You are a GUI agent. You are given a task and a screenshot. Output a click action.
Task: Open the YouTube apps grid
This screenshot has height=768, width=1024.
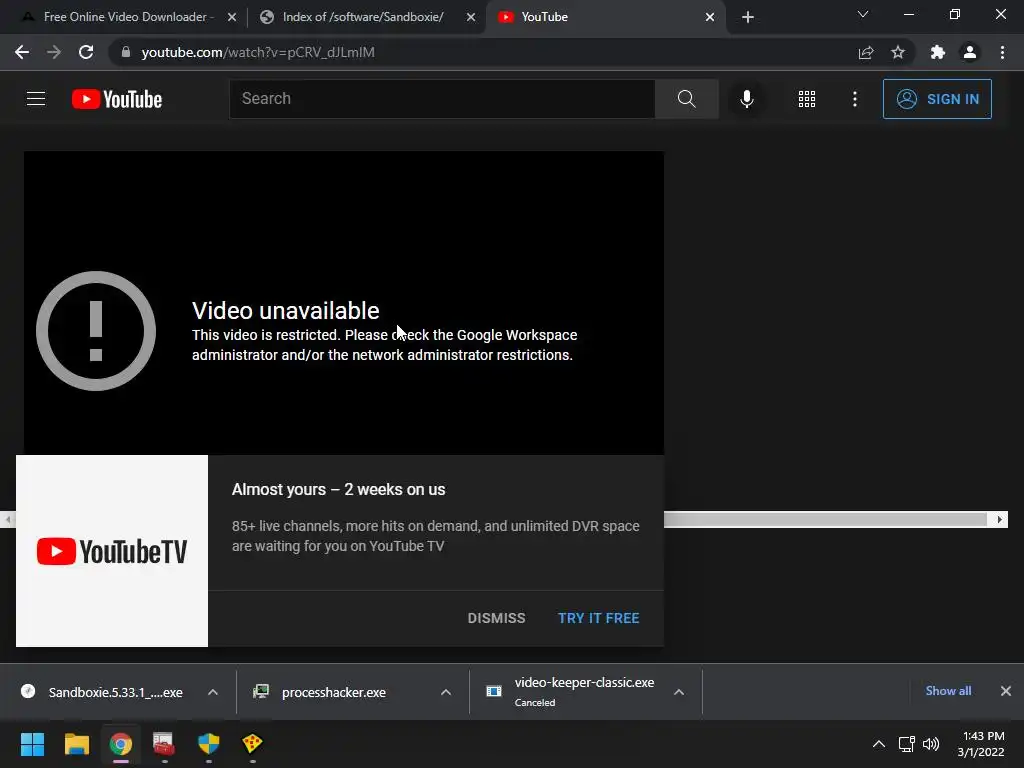[x=807, y=99]
